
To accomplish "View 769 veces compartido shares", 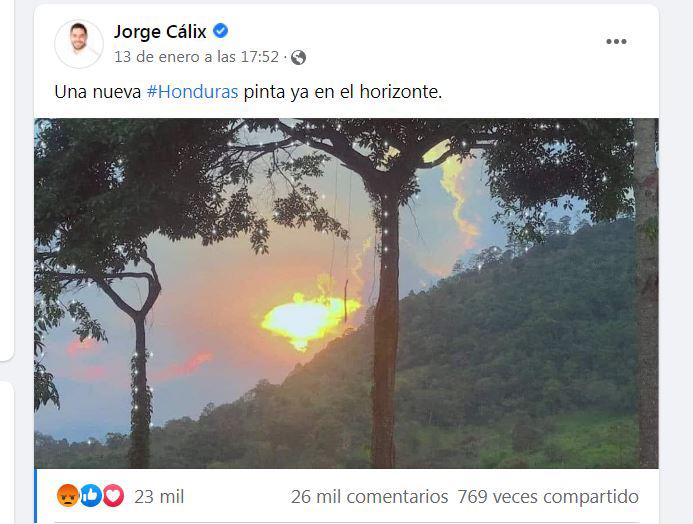I will [548, 497].
